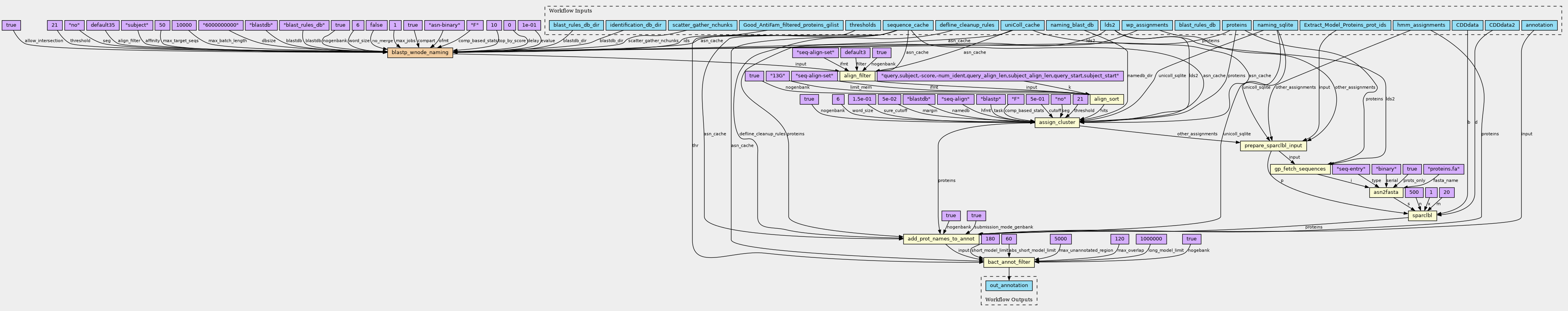1568x311 pixels.
Task: Select the uniColl_cache workflow input
Action: 1022,26
